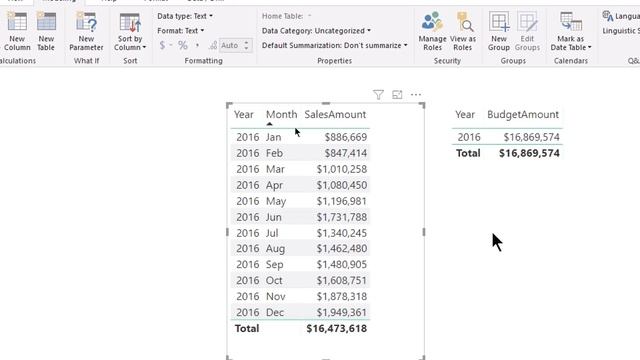Click the sales total '$16,473,618'
Screen dimensions: 640x360
[337, 329]
